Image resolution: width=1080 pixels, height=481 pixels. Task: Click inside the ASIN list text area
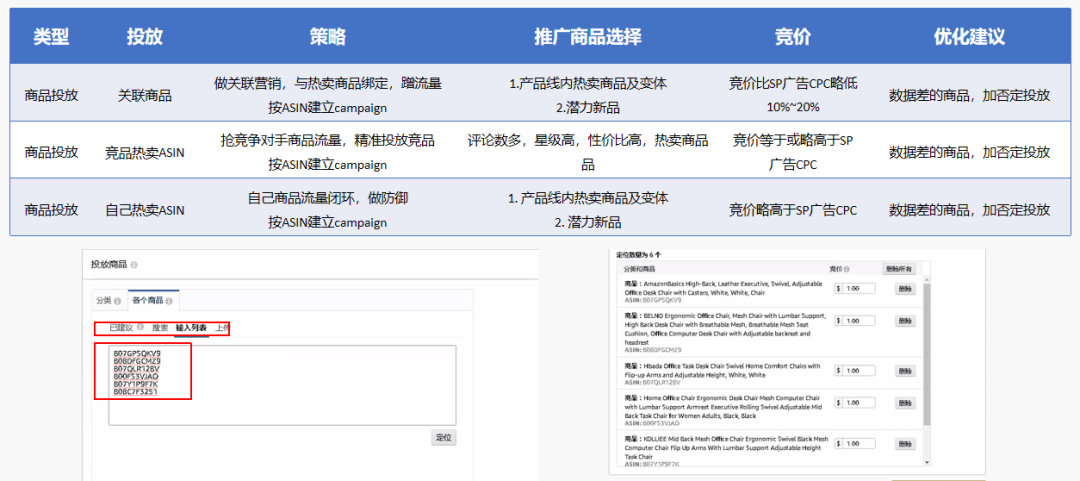coord(282,385)
